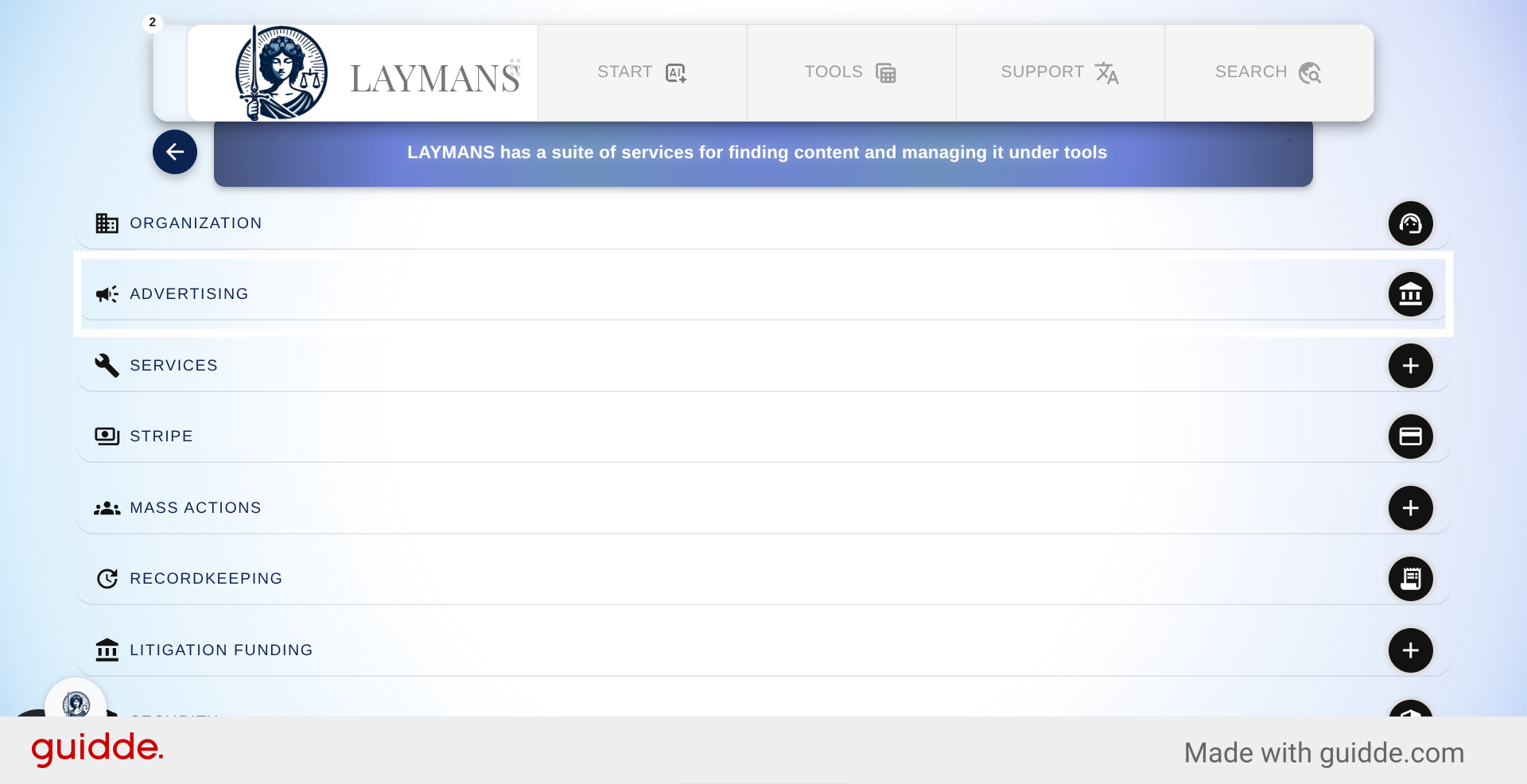Click the SERVICES wrench icon
1527x784 pixels.
tap(107, 366)
